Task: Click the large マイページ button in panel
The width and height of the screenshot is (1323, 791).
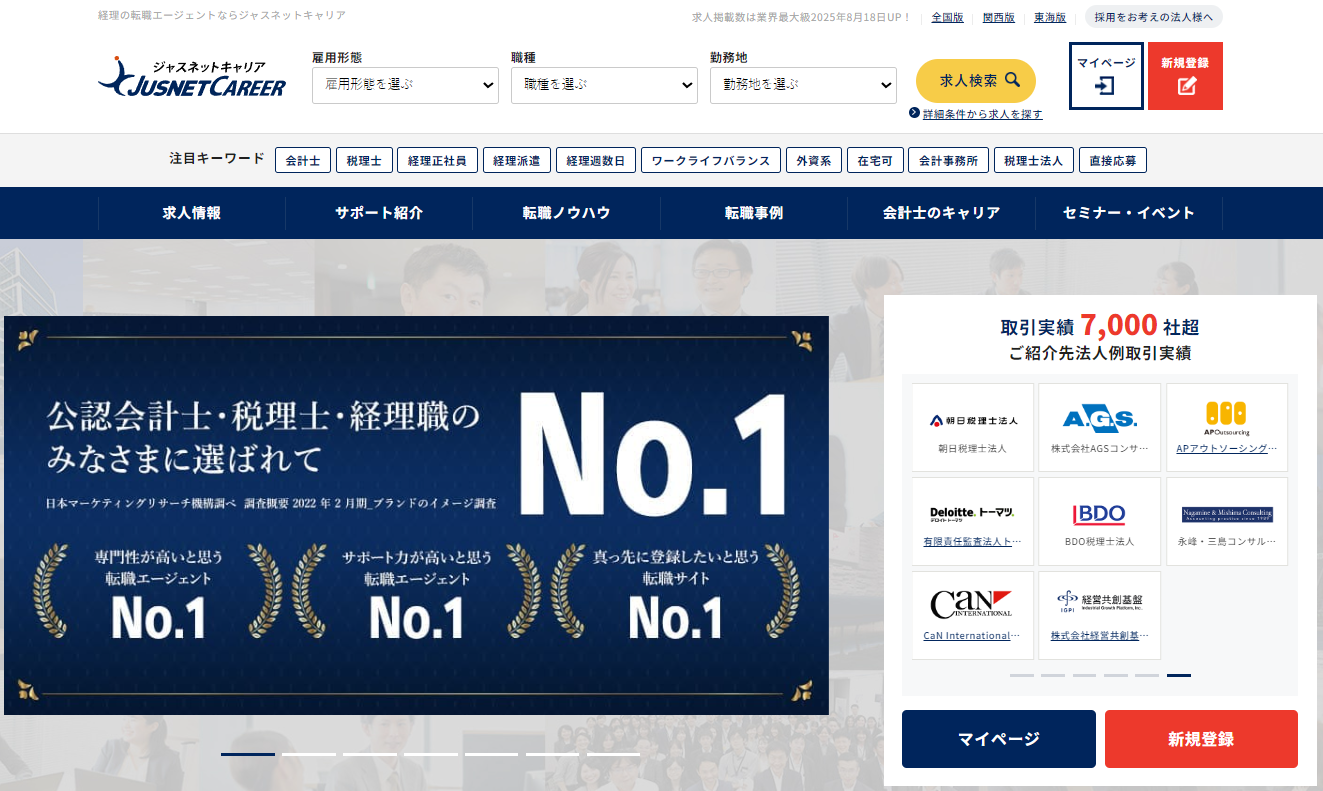Action: (x=999, y=739)
